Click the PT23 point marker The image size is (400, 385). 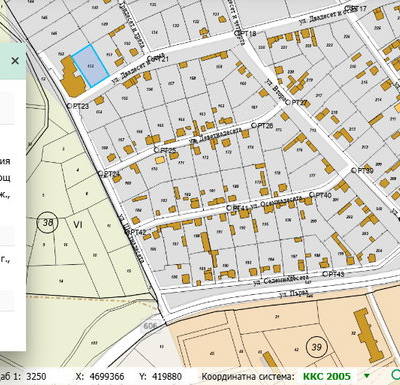click(x=70, y=105)
